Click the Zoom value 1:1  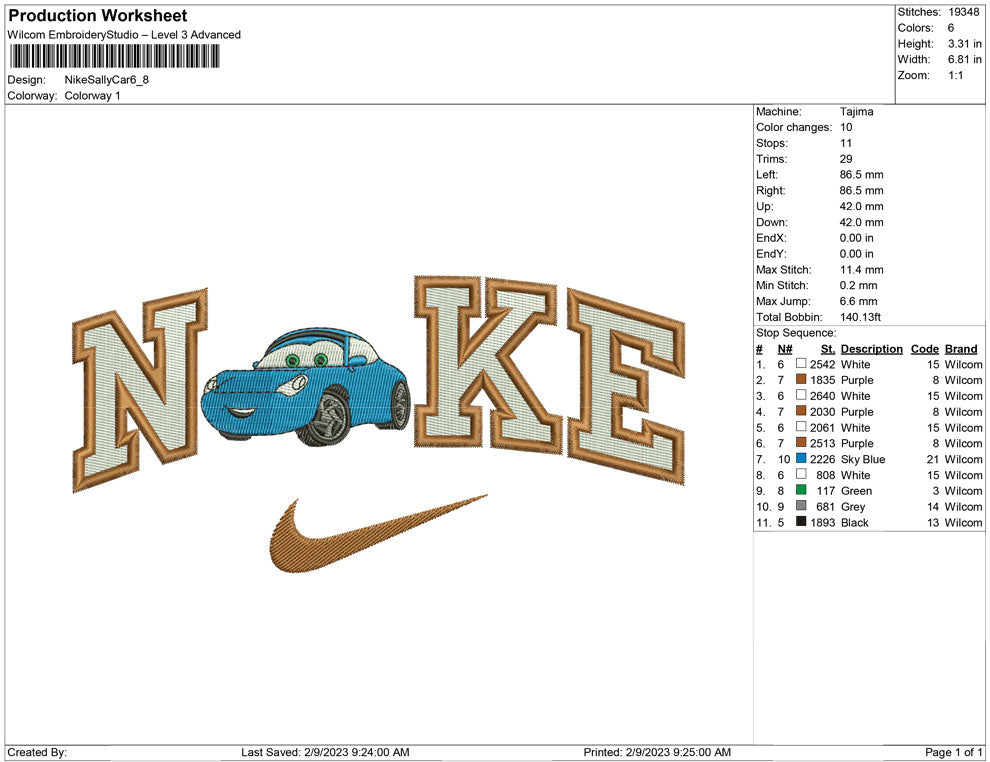955,76
